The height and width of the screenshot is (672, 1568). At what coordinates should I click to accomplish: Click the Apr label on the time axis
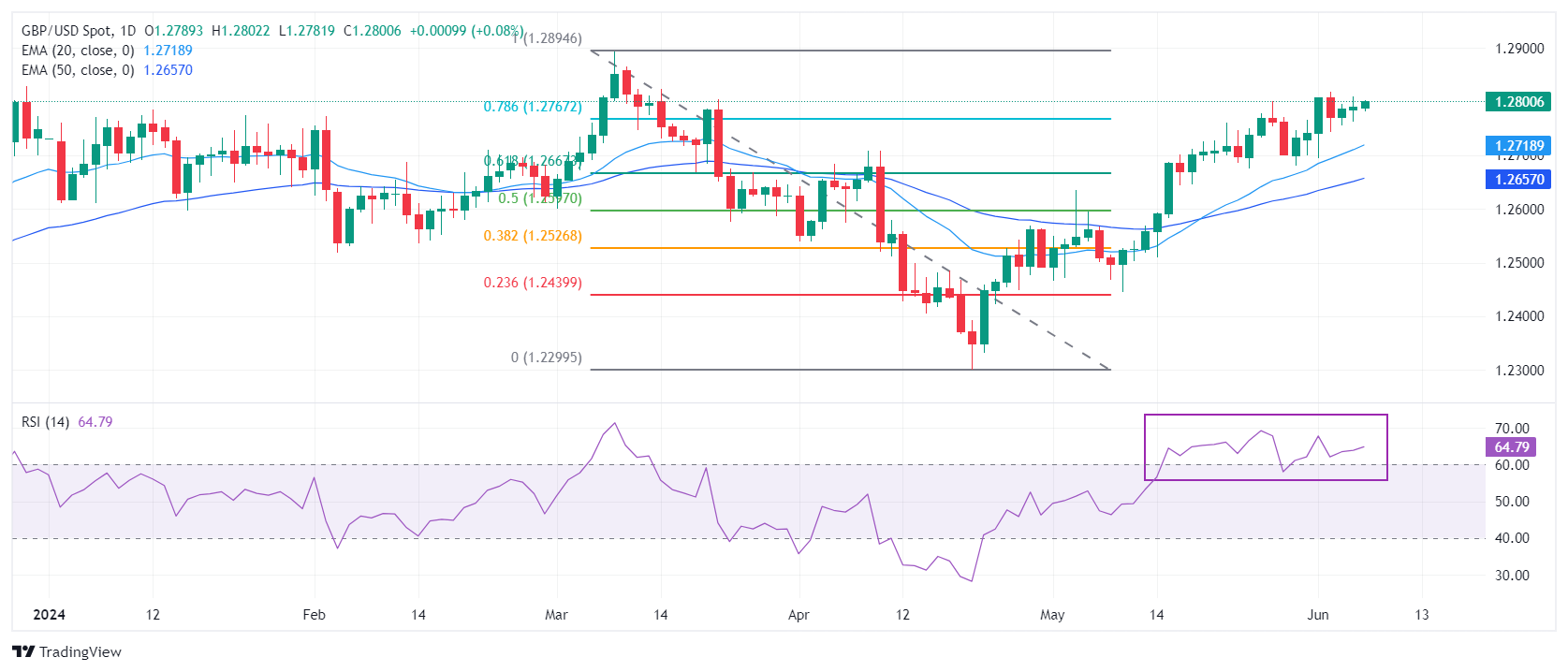(x=799, y=615)
